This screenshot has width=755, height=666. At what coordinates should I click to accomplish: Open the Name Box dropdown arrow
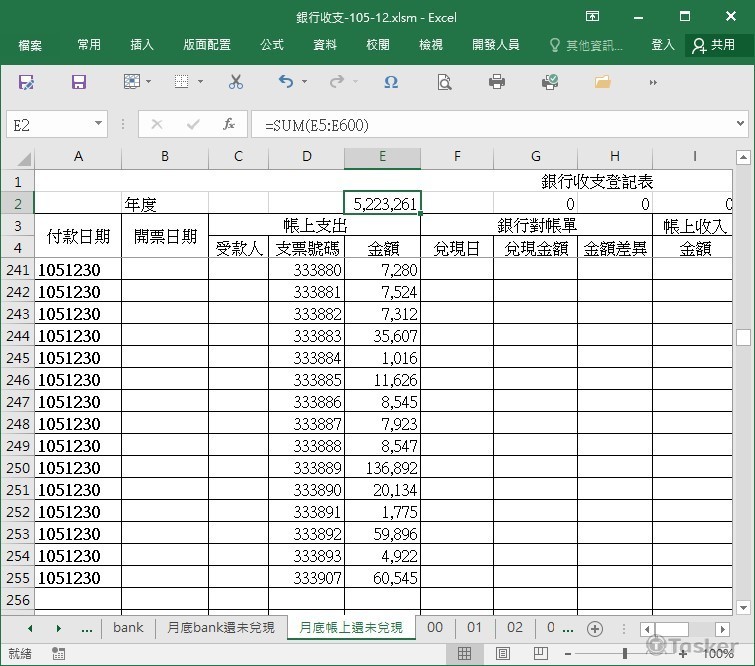(98, 124)
